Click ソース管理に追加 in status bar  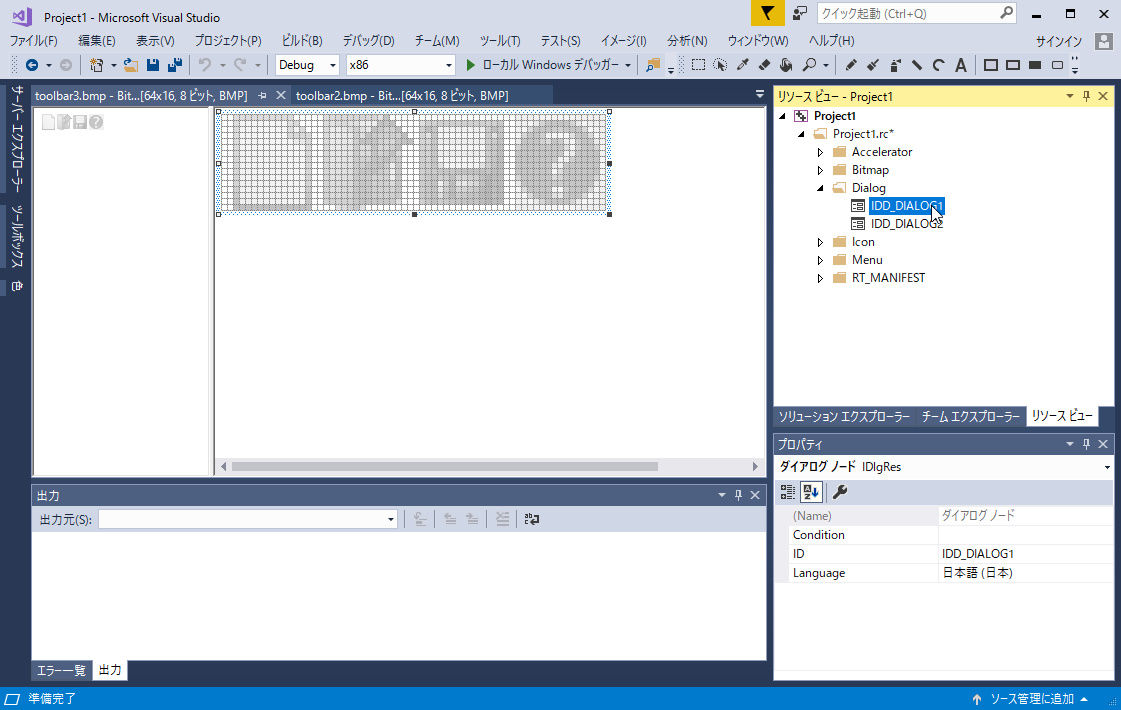tap(1032, 699)
